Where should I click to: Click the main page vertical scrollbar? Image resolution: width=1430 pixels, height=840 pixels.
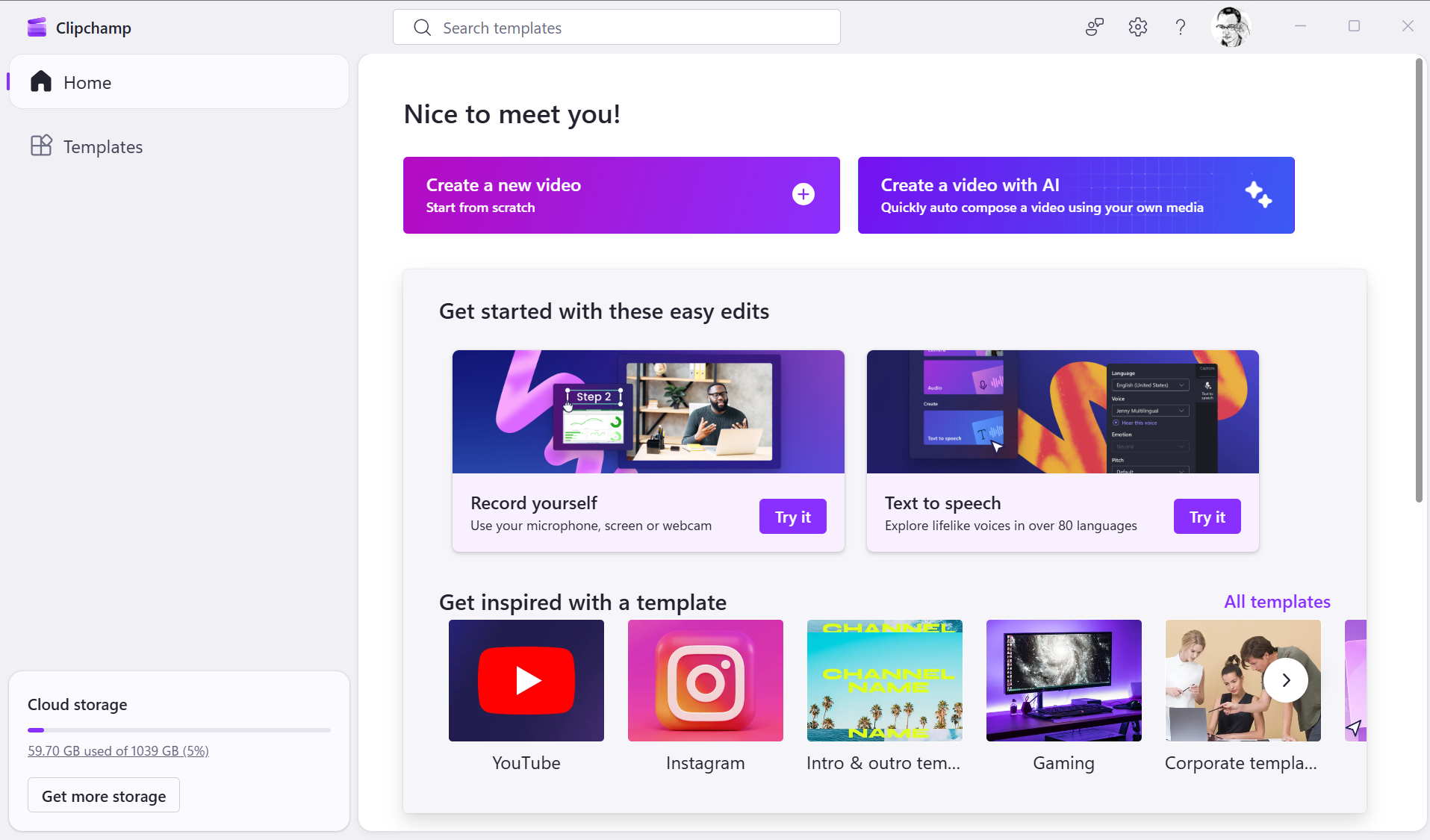pos(1419,281)
